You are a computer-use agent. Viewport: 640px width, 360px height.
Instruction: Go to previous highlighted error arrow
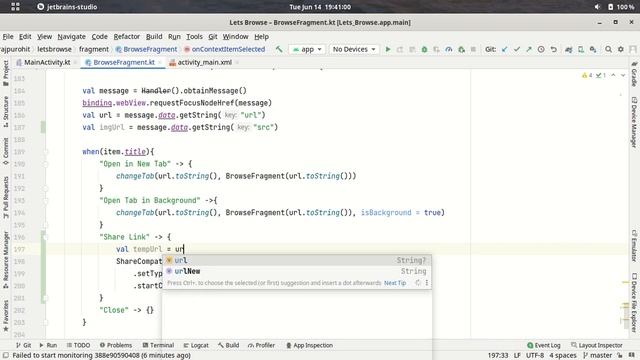[x=613, y=75]
